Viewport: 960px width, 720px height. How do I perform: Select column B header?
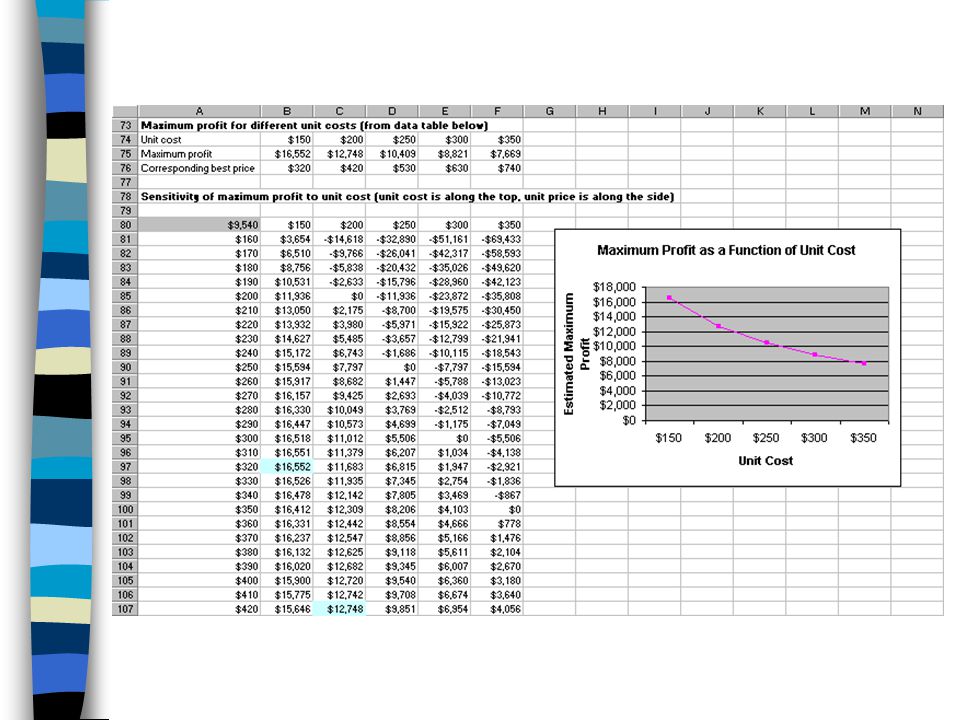coord(287,111)
